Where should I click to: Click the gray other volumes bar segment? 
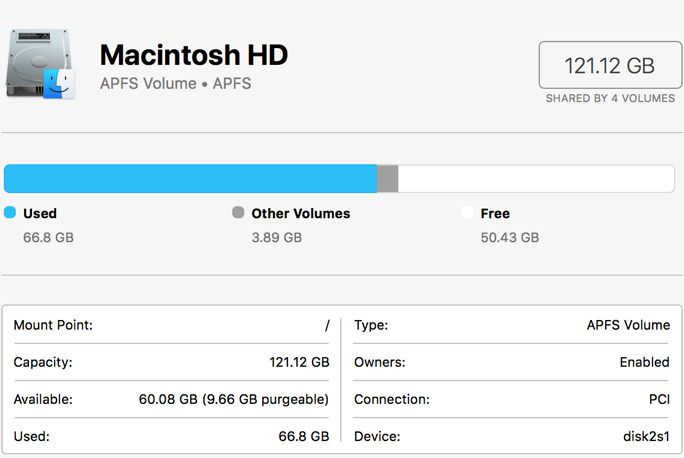pos(388,179)
